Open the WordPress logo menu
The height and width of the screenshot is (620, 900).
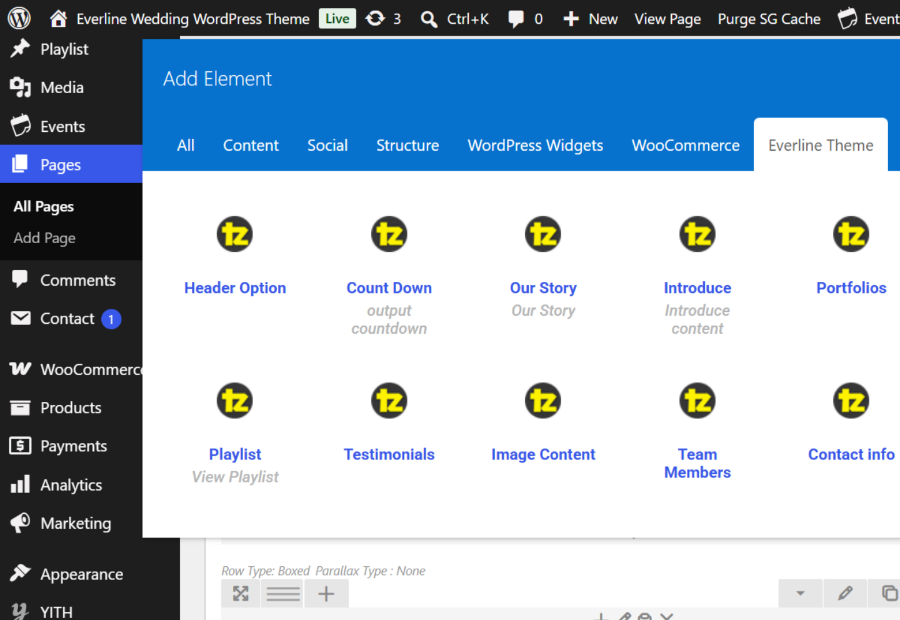coord(19,18)
